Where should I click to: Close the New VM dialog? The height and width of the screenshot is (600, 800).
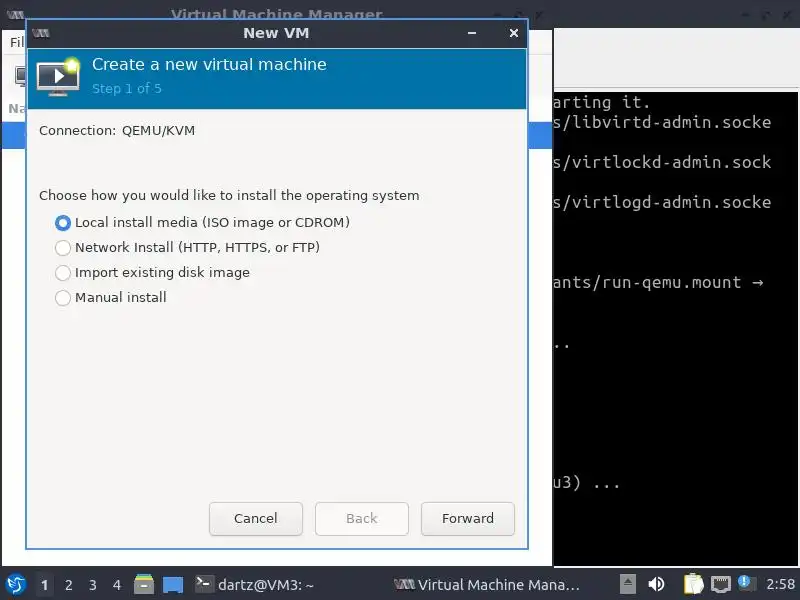(x=514, y=33)
